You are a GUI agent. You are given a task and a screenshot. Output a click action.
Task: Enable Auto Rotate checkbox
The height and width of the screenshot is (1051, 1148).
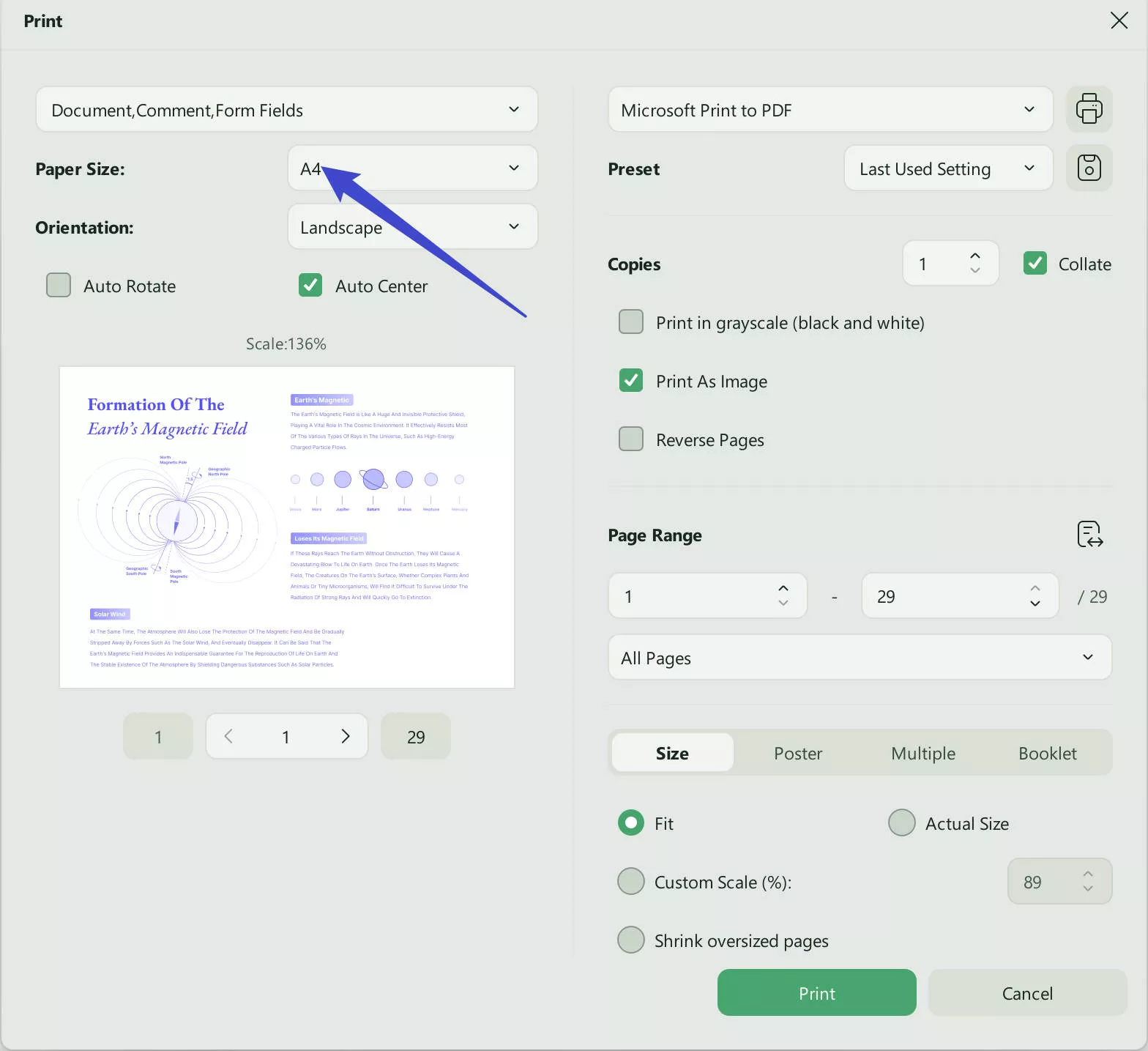(59, 286)
